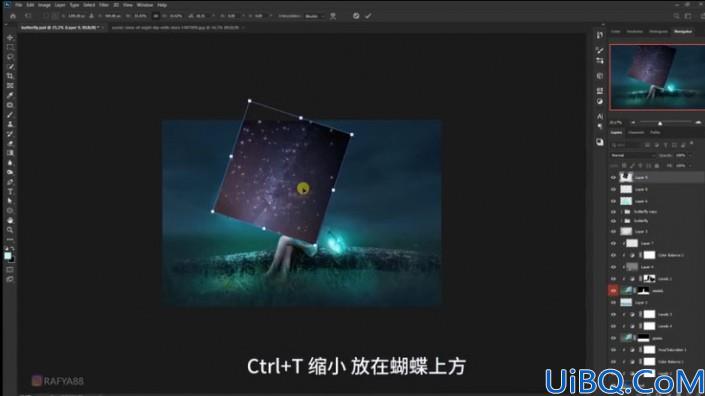Open the Interpolation dropdown in options bar
The width and height of the screenshot is (705, 396).
pyautogui.click(x=314, y=16)
